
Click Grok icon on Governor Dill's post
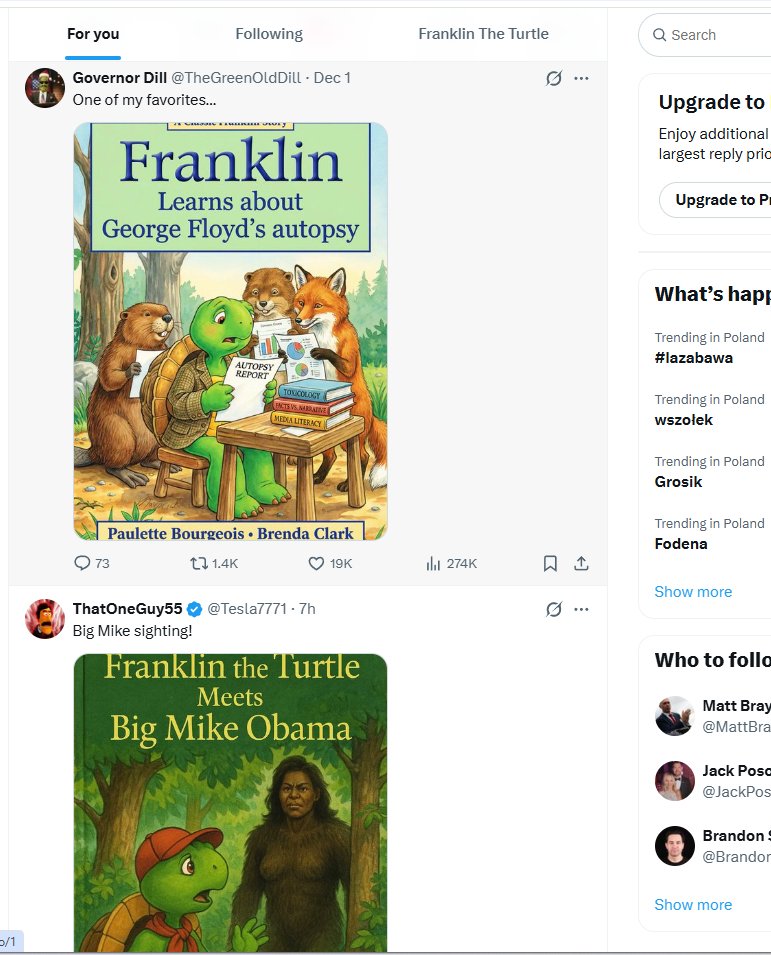553,78
